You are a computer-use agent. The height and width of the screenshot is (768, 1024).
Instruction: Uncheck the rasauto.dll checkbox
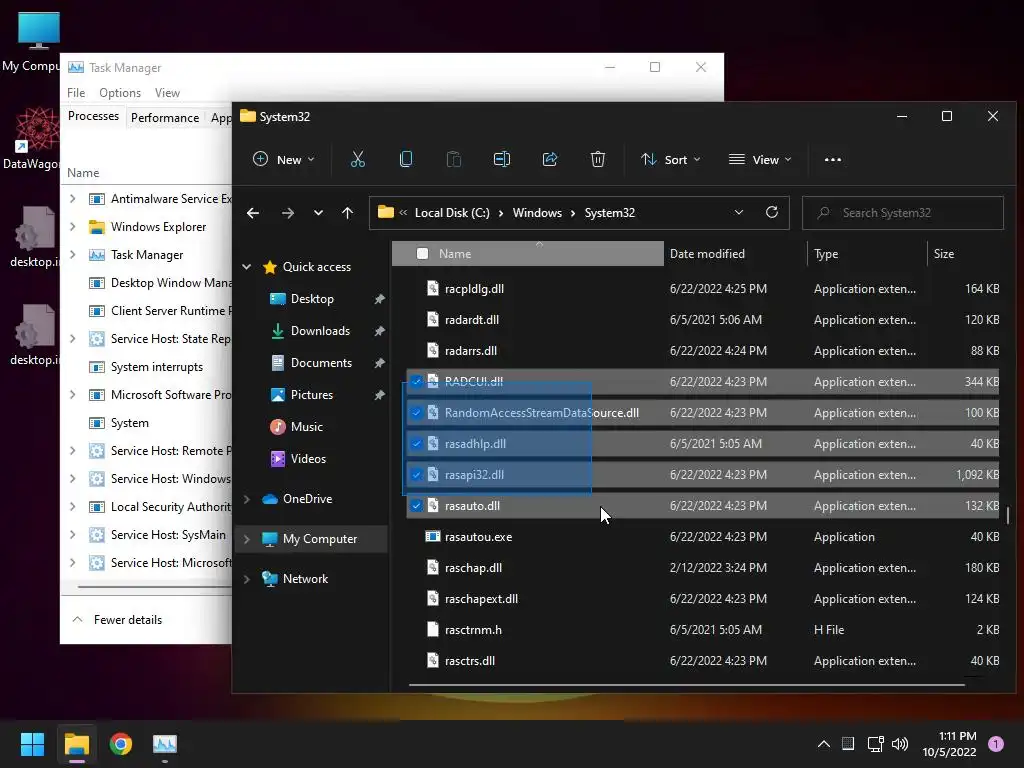416,506
